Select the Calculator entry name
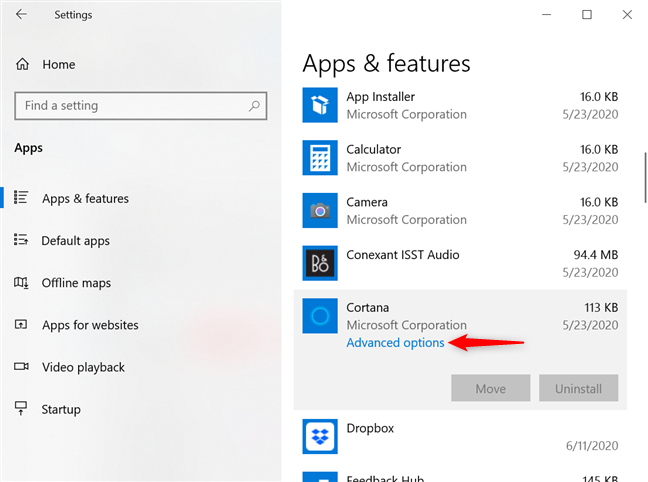This screenshot has width=648, height=482. pos(374,149)
